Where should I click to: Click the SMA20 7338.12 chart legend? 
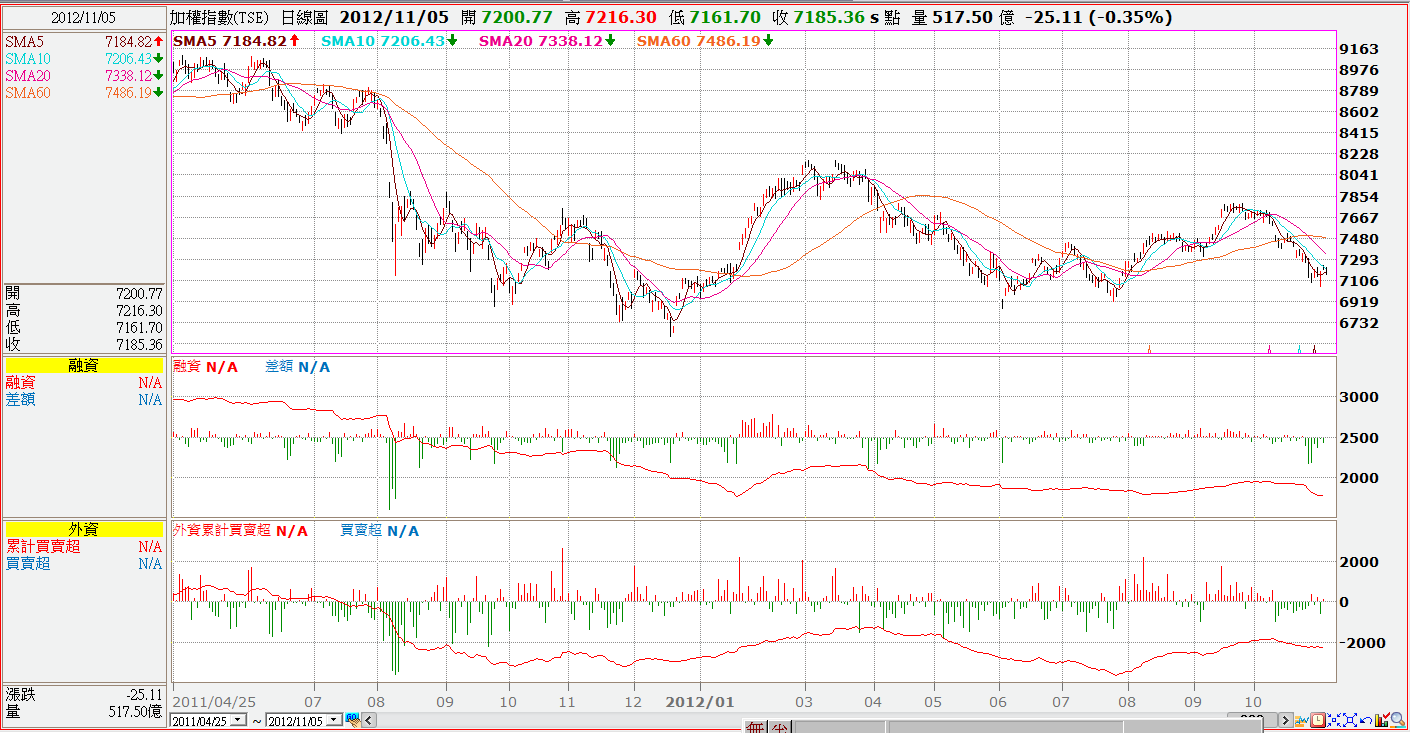point(548,40)
